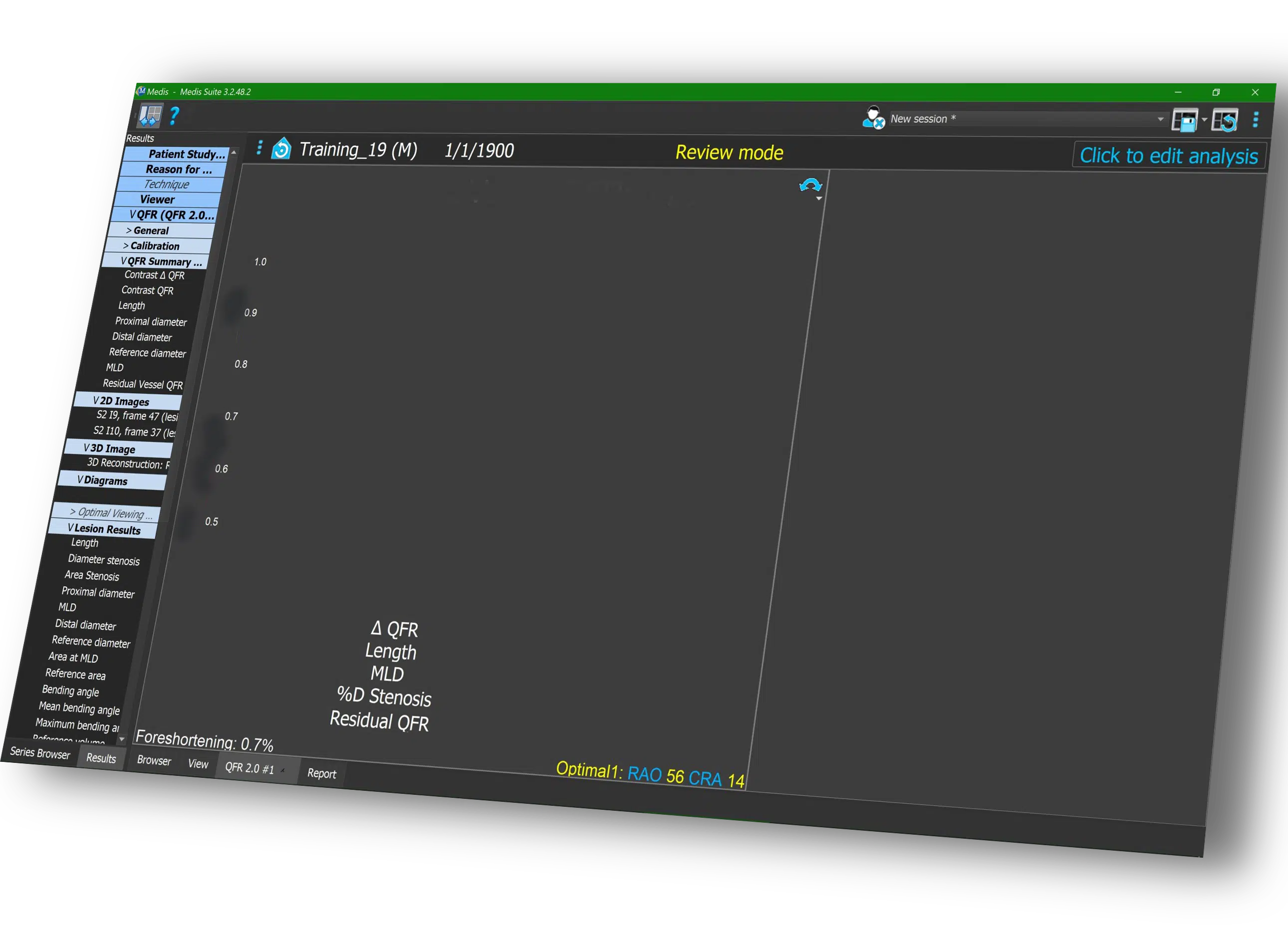Click the reset layout icon
The height and width of the screenshot is (941, 1288).
(1225, 121)
